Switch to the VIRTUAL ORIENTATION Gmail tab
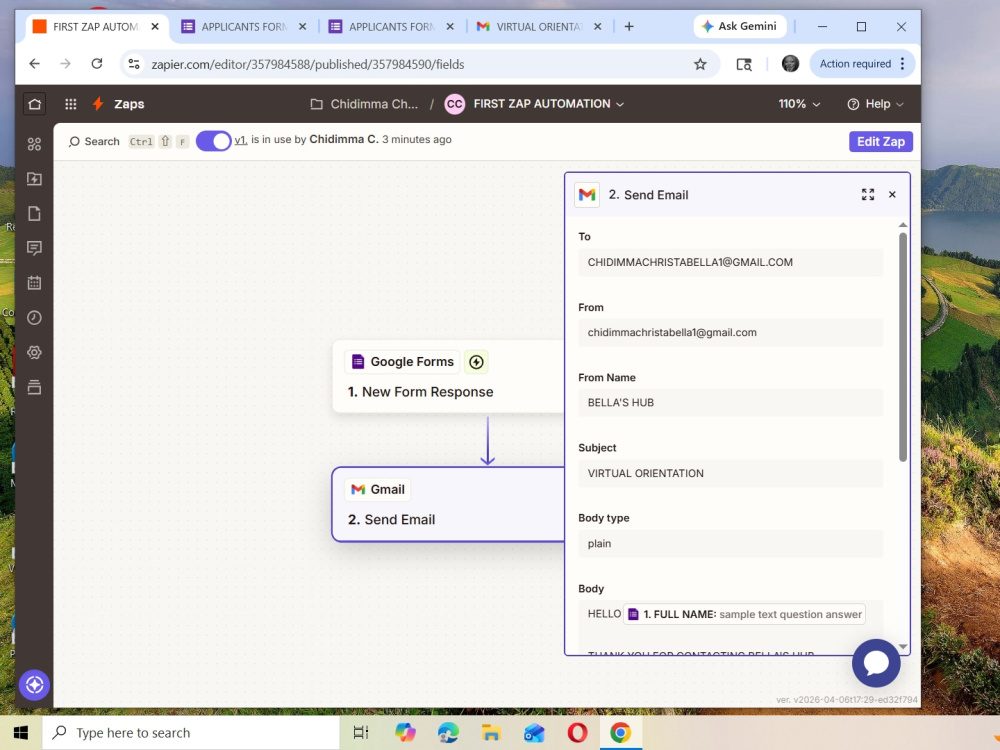Viewport: 1000px width, 750px height. click(538, 27)
